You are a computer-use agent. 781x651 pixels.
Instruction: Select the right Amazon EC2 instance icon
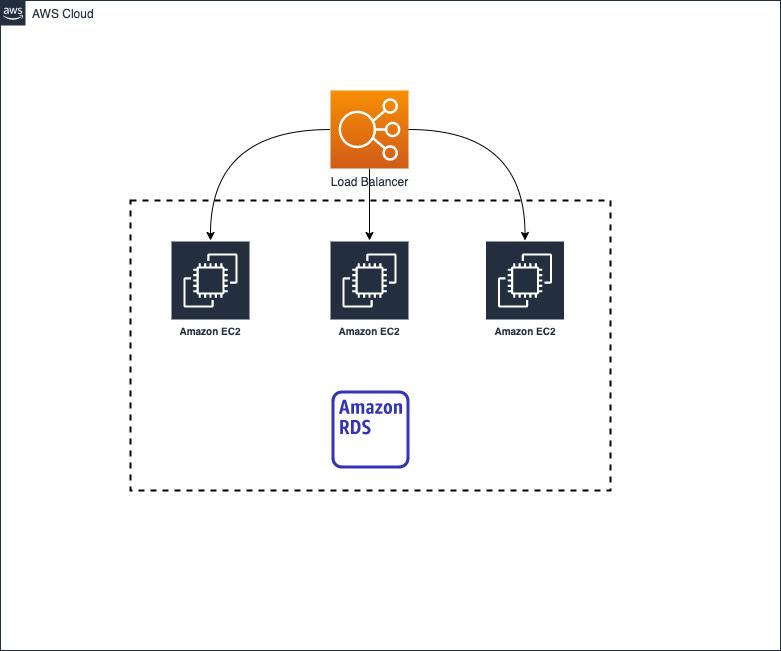(525, 280)
